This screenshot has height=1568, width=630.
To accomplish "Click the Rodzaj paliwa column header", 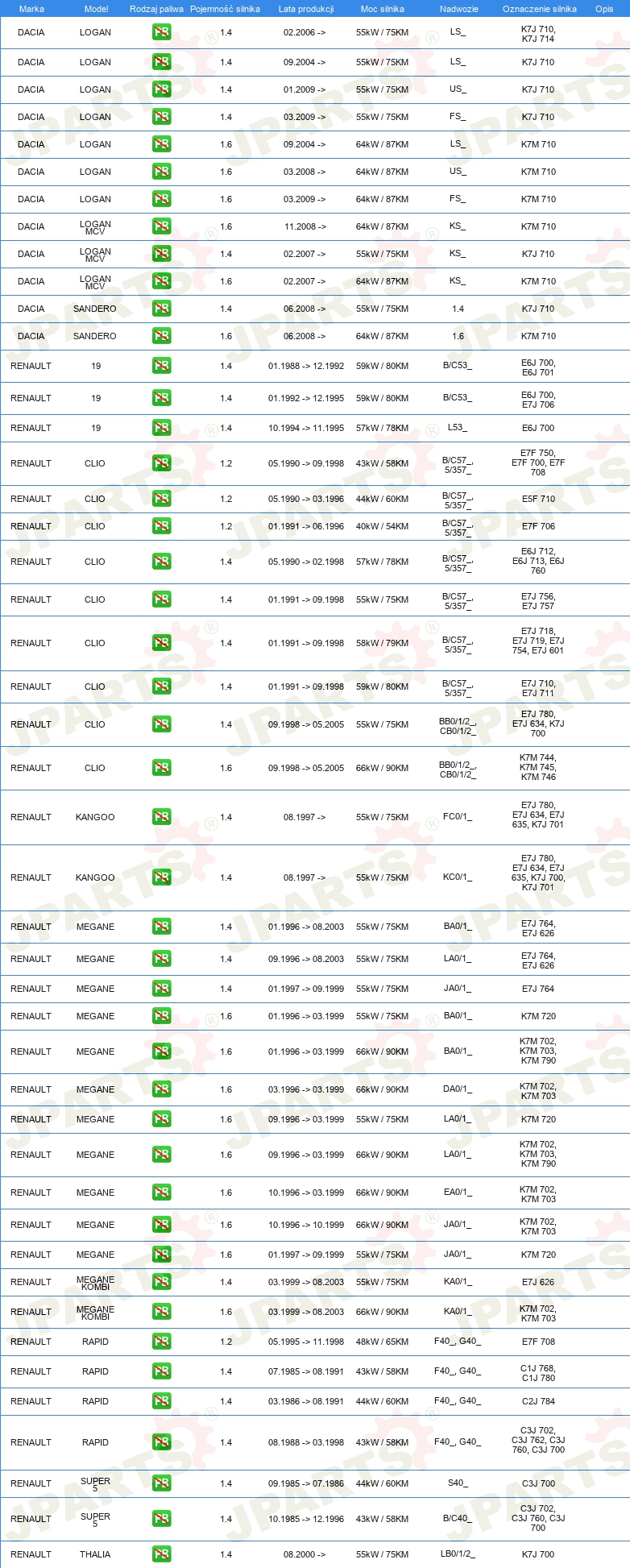I will point(156,9).
